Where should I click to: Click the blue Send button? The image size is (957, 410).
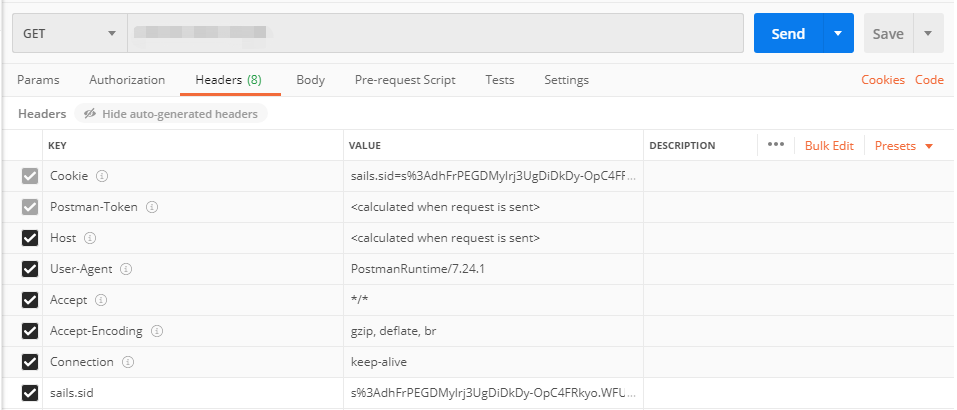[787, 34]
